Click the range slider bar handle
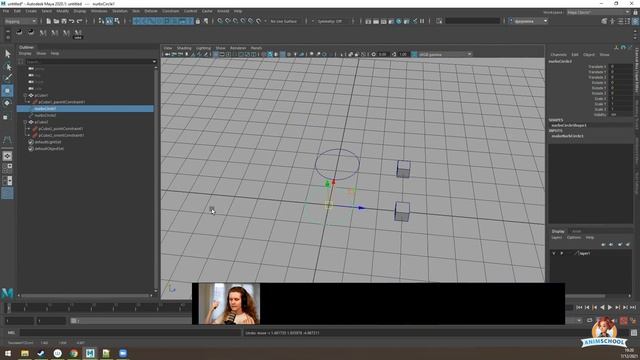The height and width of the screenshot is (360, 640). pos(73,321)
